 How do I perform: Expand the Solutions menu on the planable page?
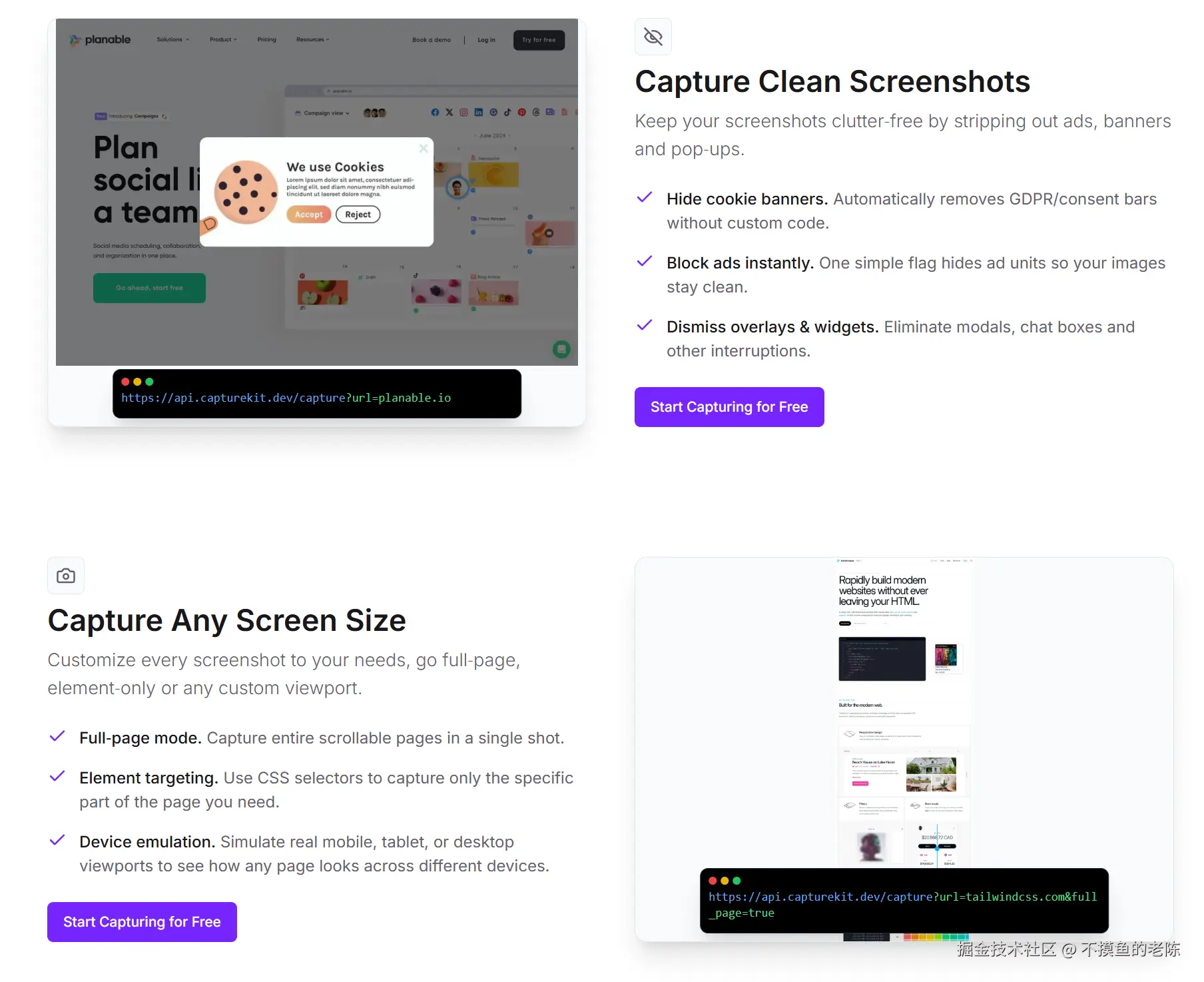click(x=173, y=40)
